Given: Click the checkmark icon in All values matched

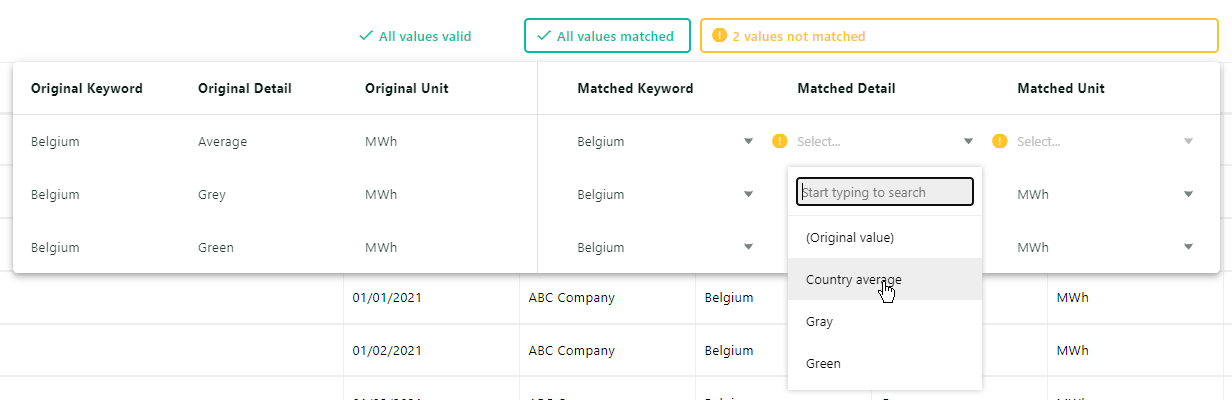Looking at the screenshot, I should pos(544,36).
